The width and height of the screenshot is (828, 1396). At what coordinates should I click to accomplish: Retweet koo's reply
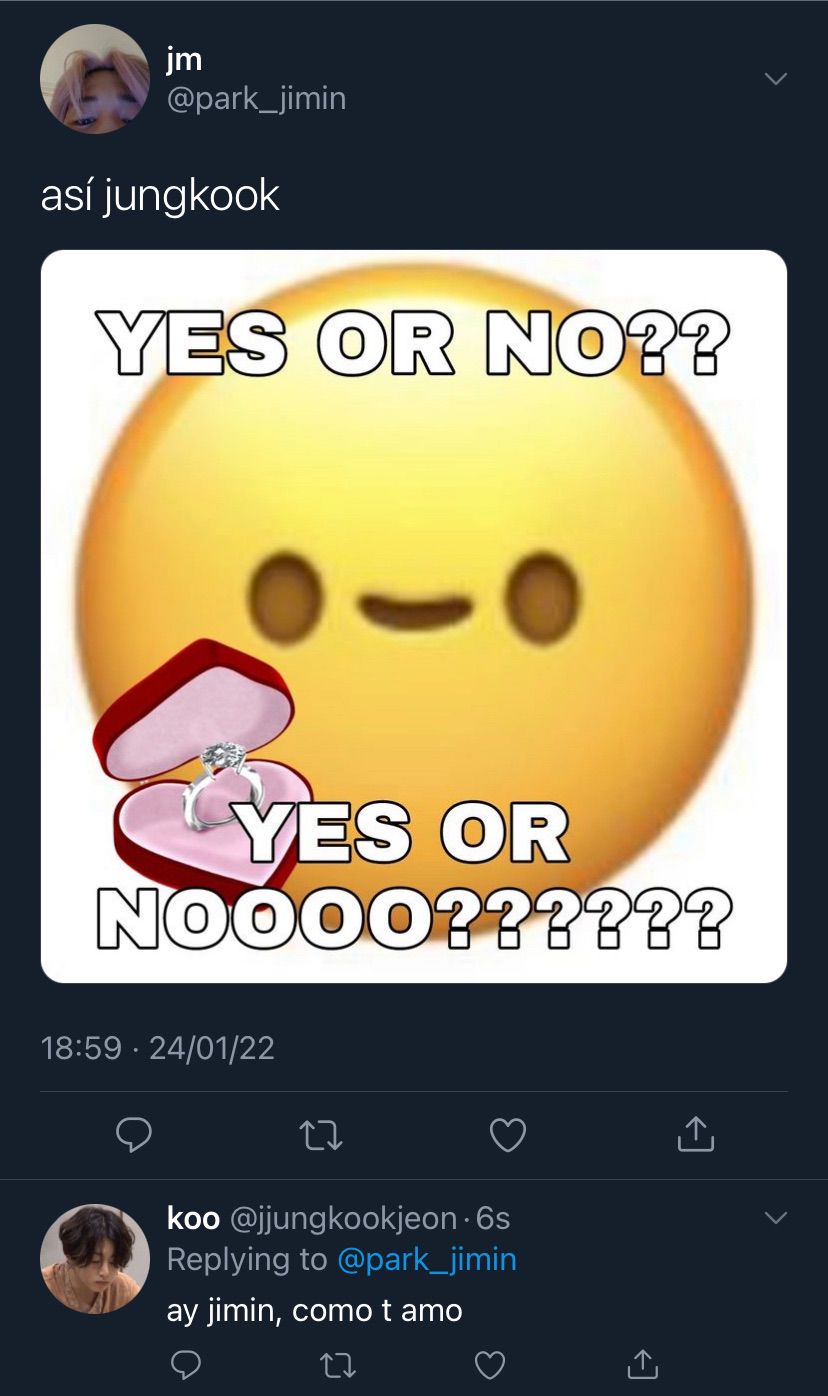[337, 1365]
